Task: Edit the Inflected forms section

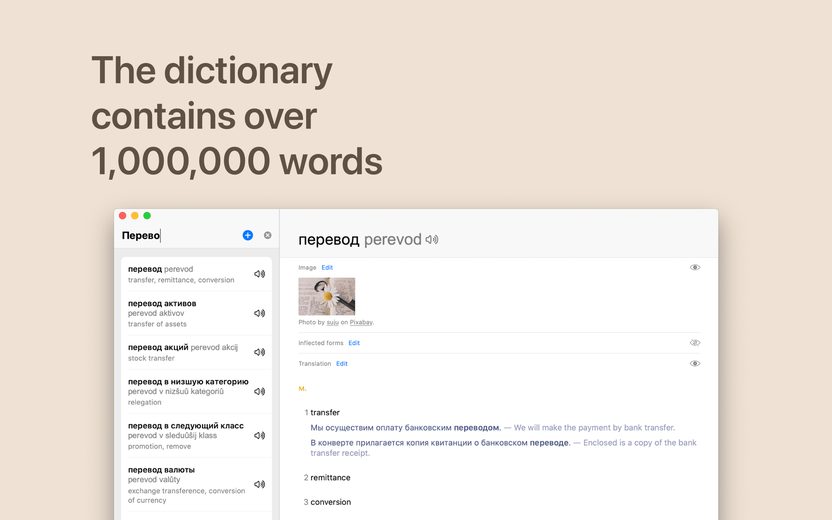Action: 354,343
